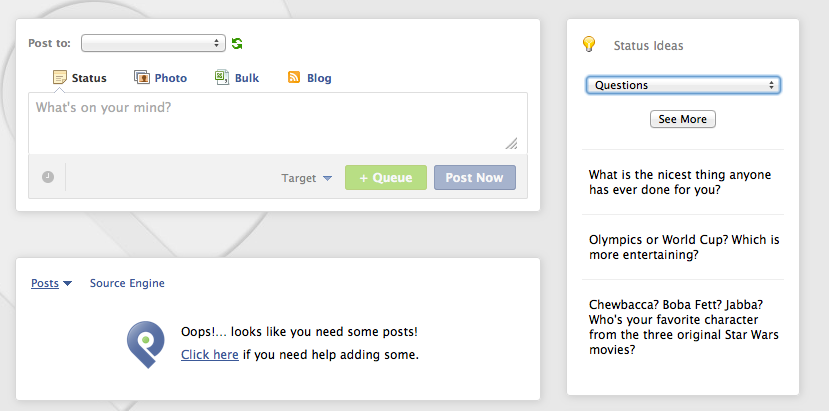829x411 pixels.
Task: Follow the Click here help link
Action: point(209,354)
